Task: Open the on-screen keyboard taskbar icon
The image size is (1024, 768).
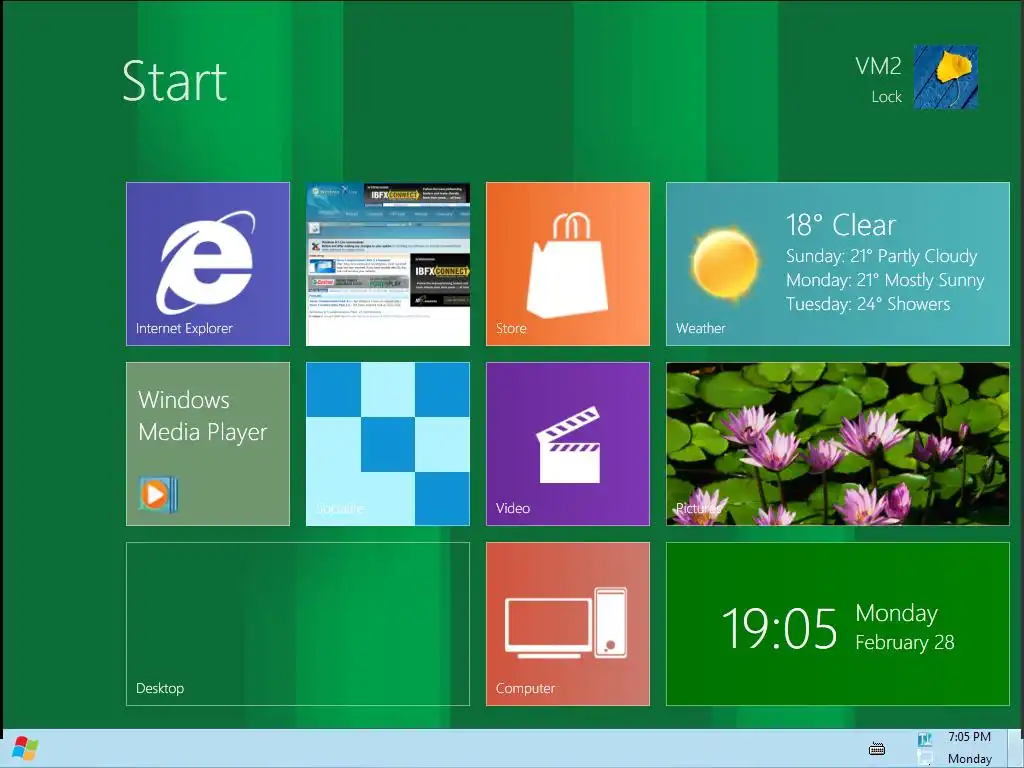Action: [877, 748]
